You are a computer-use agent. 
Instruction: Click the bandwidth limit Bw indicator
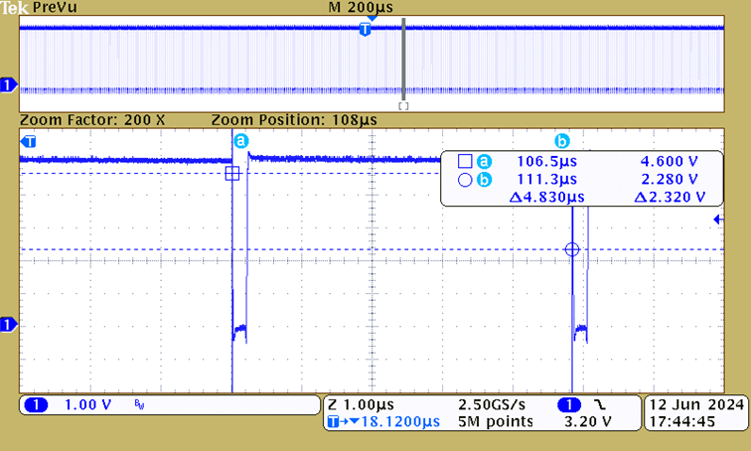(x=139, y=405)
